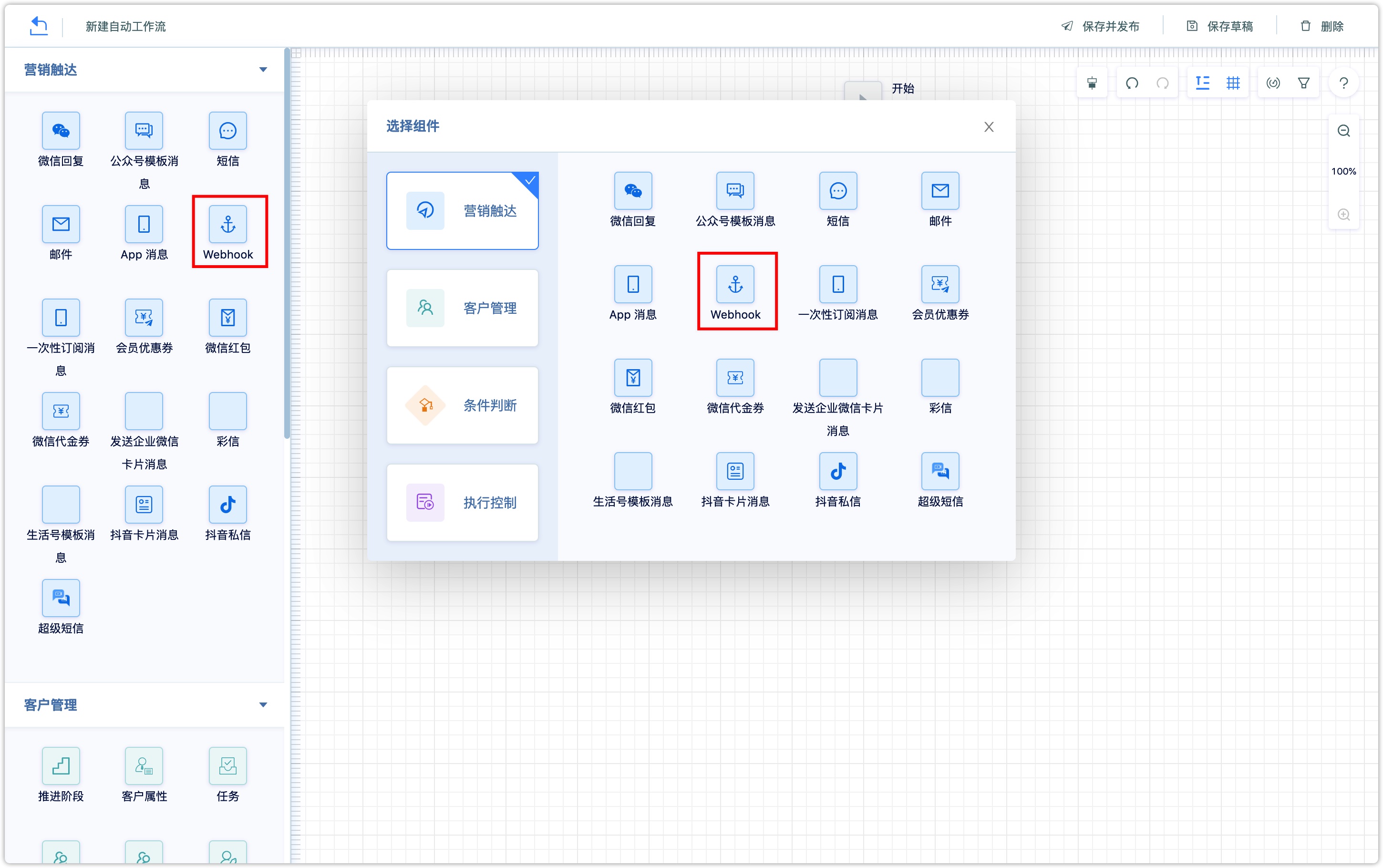
Task: Select 推进阶段 icon in left sidebar
Action: click(61, 766)
